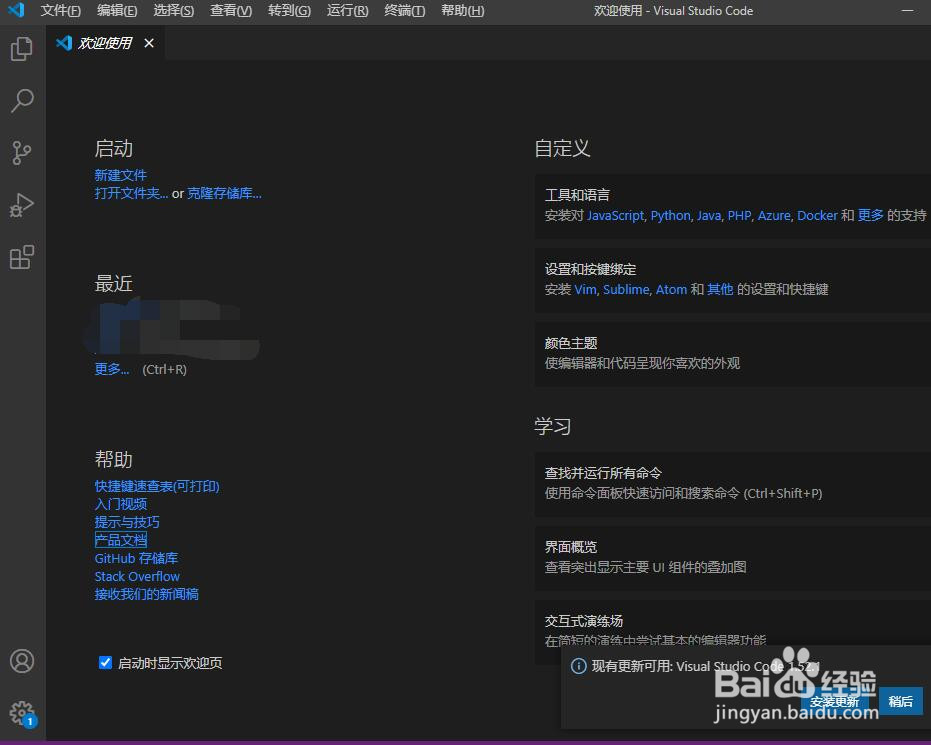Click 接收我们的新闻稿 link

coord(146,594)
